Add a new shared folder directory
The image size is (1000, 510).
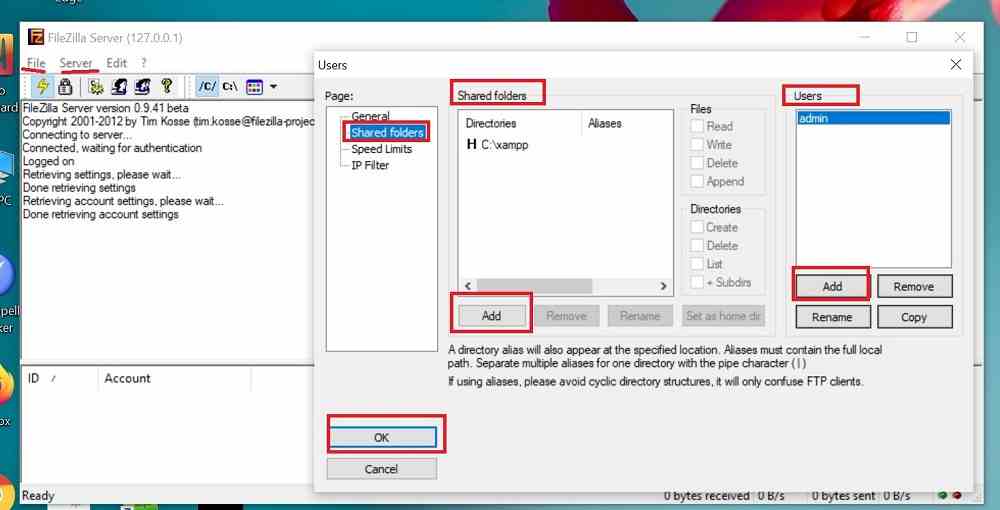tap(491, 316)
